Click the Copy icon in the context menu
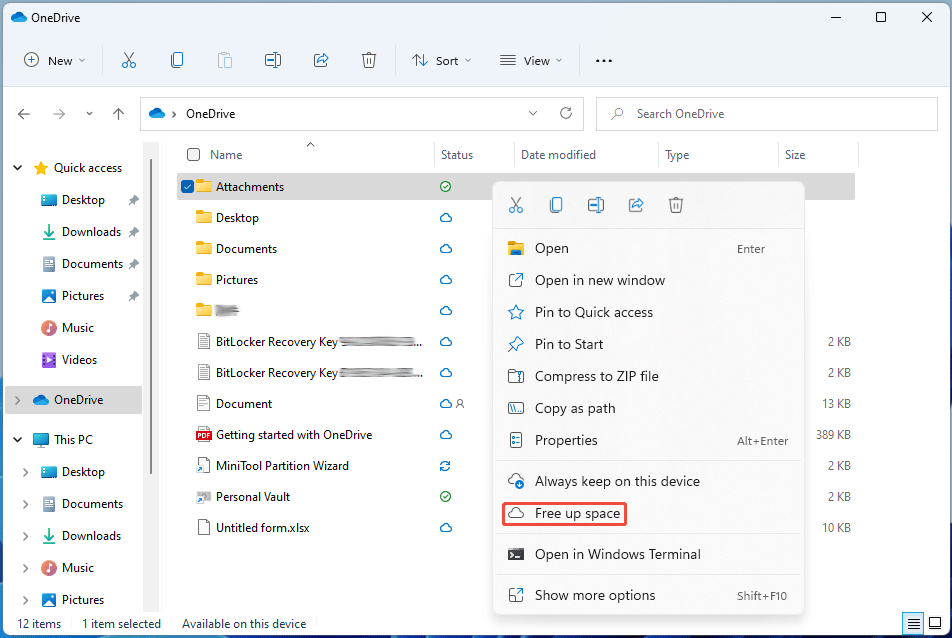 point(556,205)
